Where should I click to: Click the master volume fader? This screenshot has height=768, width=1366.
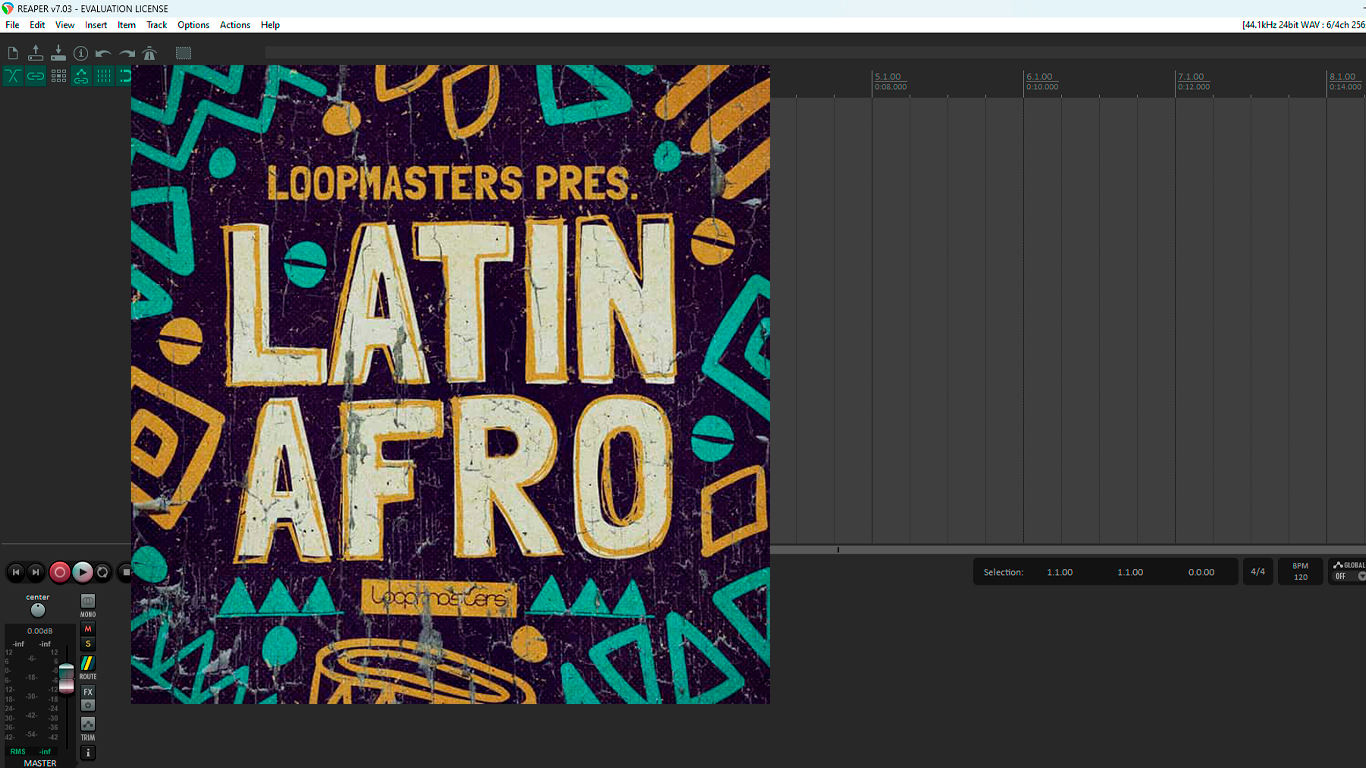66,678
